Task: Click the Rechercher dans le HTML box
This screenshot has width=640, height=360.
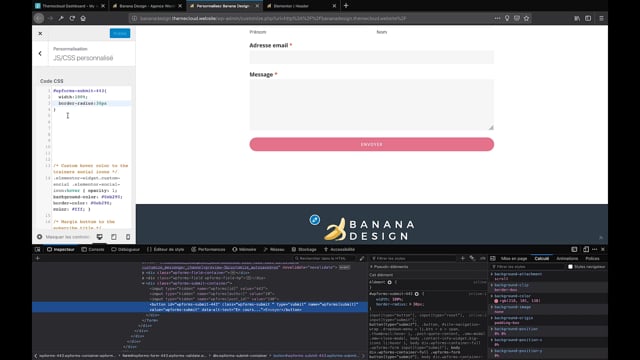Action: (325, 258)
